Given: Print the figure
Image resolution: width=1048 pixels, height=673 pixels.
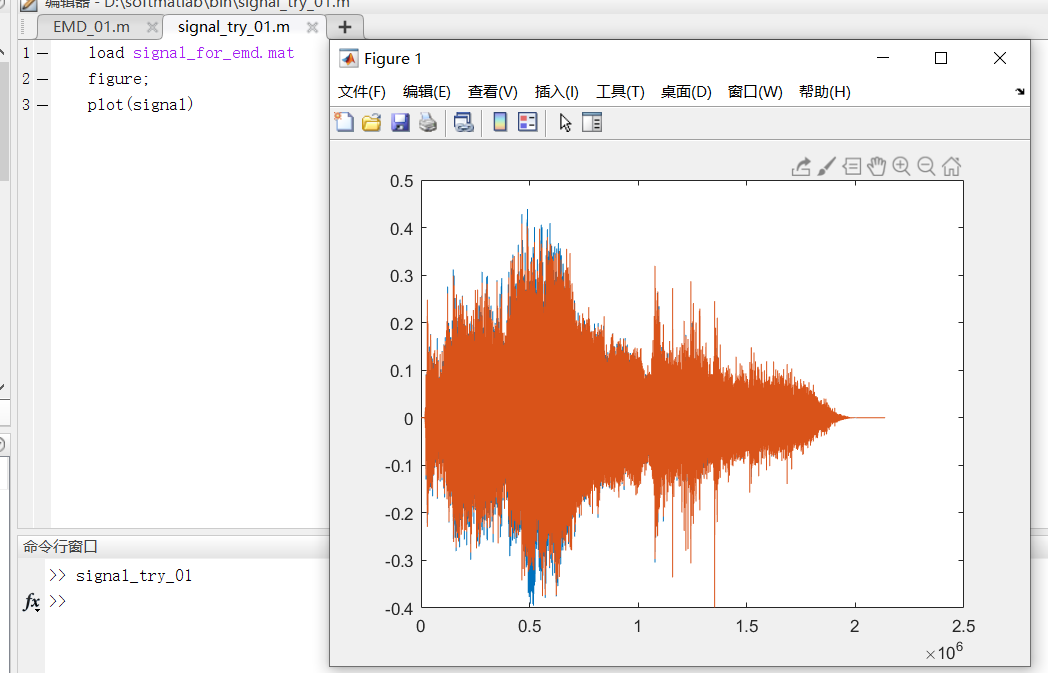Looking at the screenshot, I should coord(427,122).
